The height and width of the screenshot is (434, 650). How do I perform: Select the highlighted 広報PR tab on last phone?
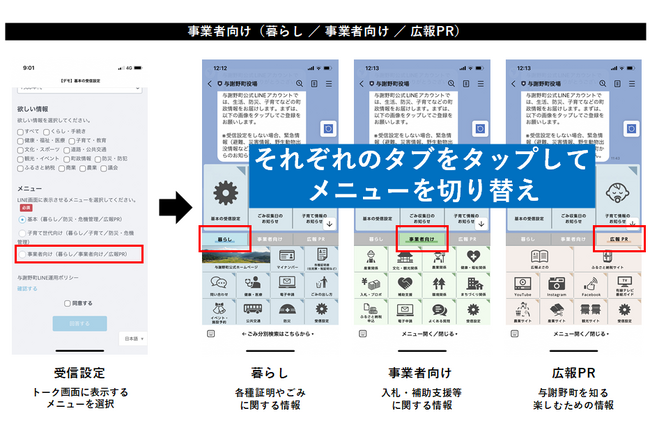pyautogui.click(x=619, y=239)
